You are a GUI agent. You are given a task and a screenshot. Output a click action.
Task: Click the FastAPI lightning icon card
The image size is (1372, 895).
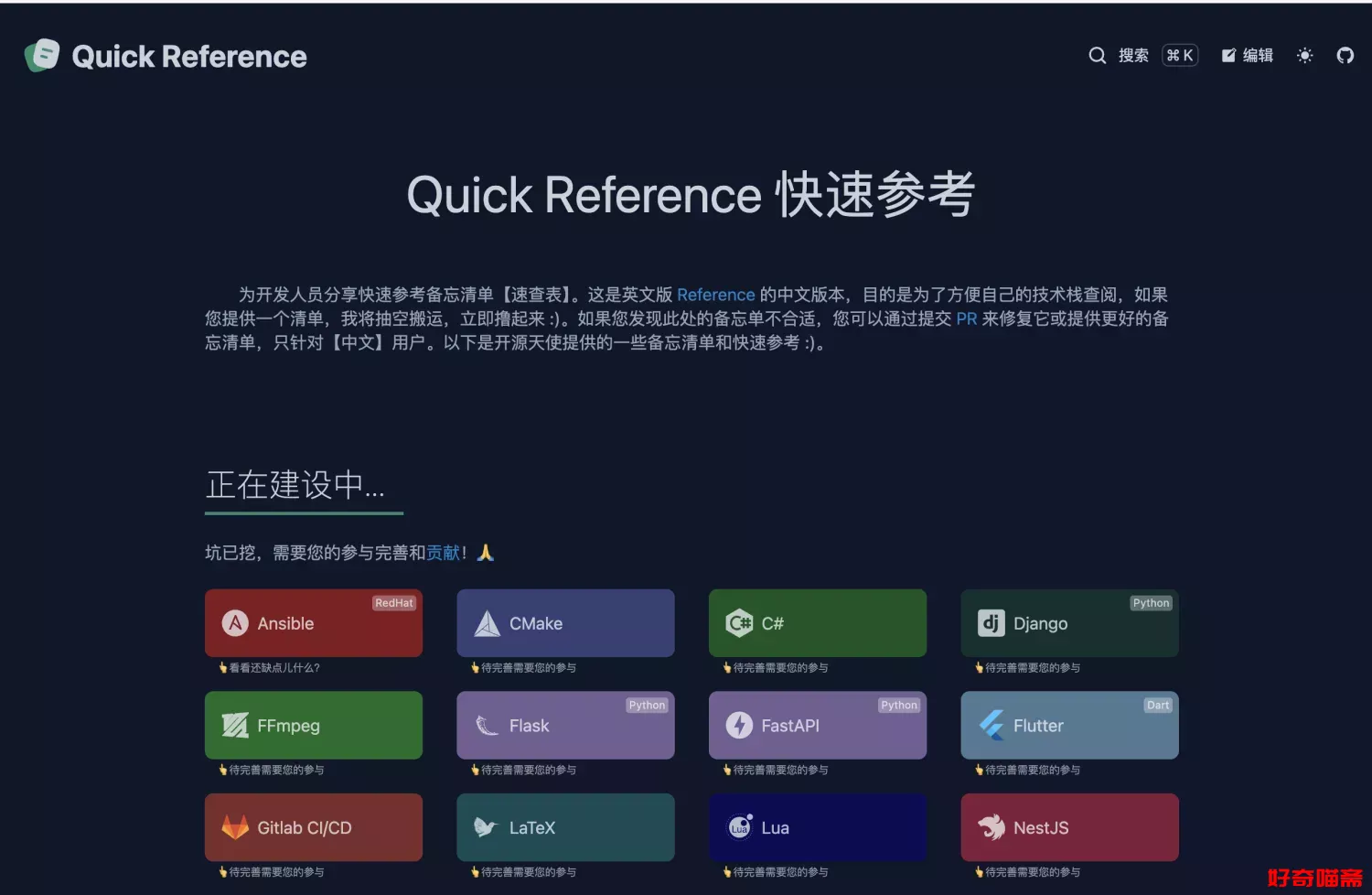pos(817,726)
